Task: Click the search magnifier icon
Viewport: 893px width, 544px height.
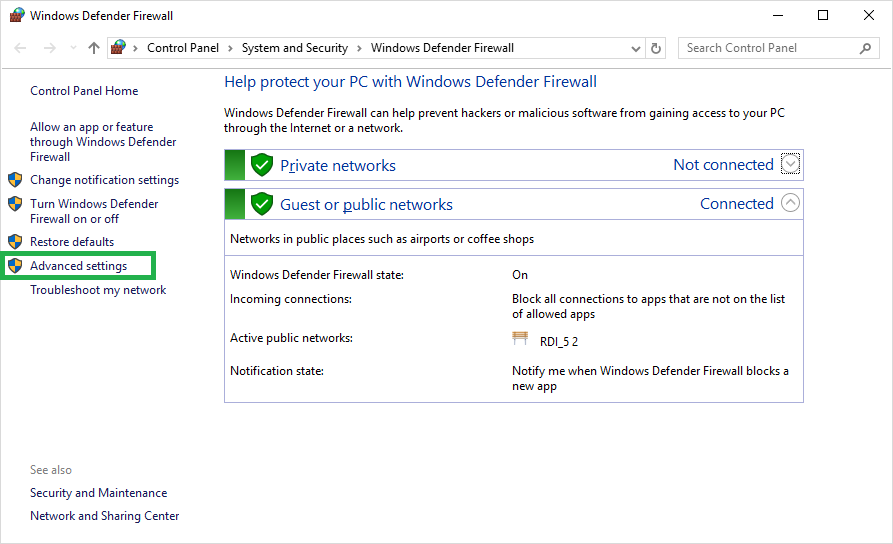Action: click(x=865, y=48)
